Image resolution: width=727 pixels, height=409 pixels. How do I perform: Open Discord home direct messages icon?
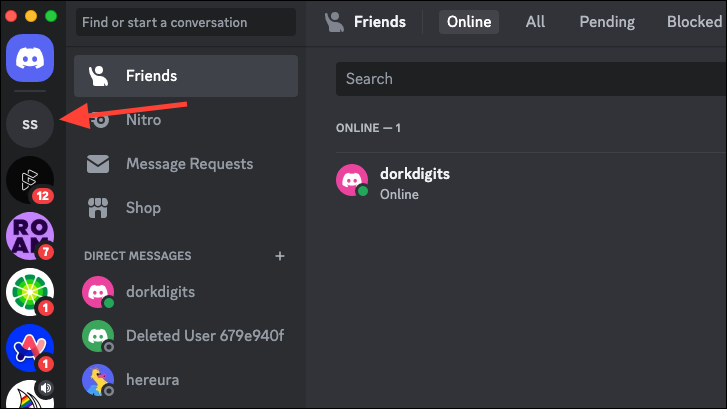[30, 58]
